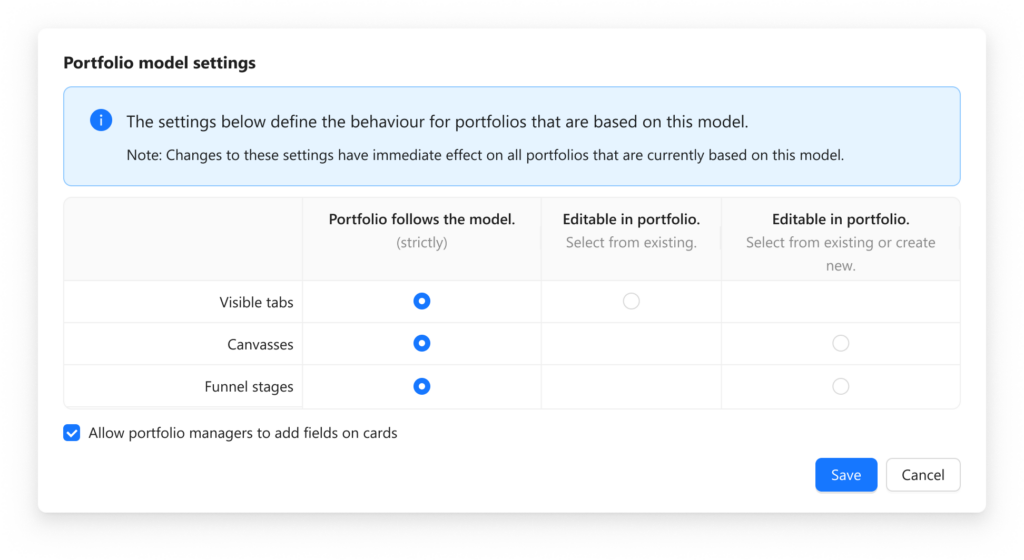Click the Visible tabs row label
The height and width of the screenshot is (560, 1024).
click(x=256, y=302)
